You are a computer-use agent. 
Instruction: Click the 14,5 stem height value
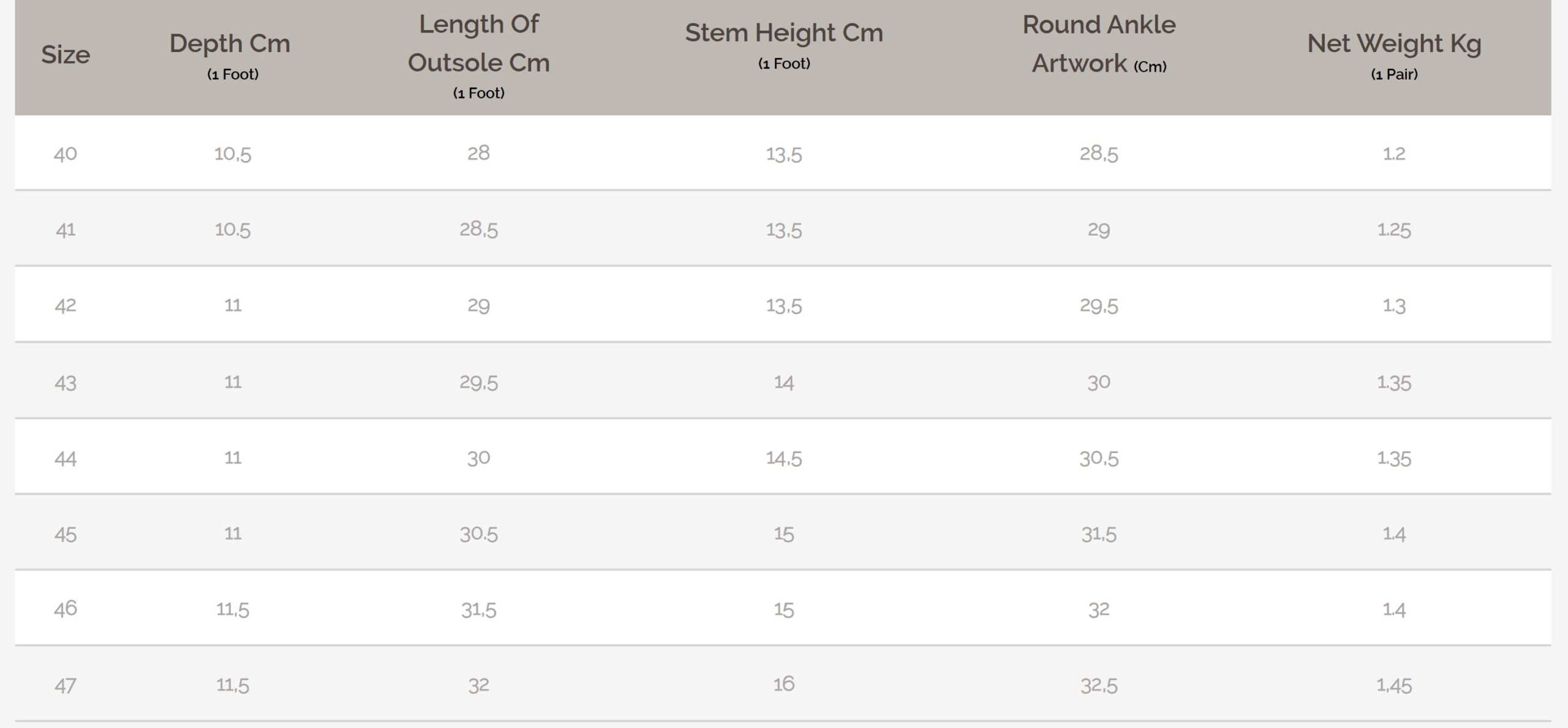783,459
